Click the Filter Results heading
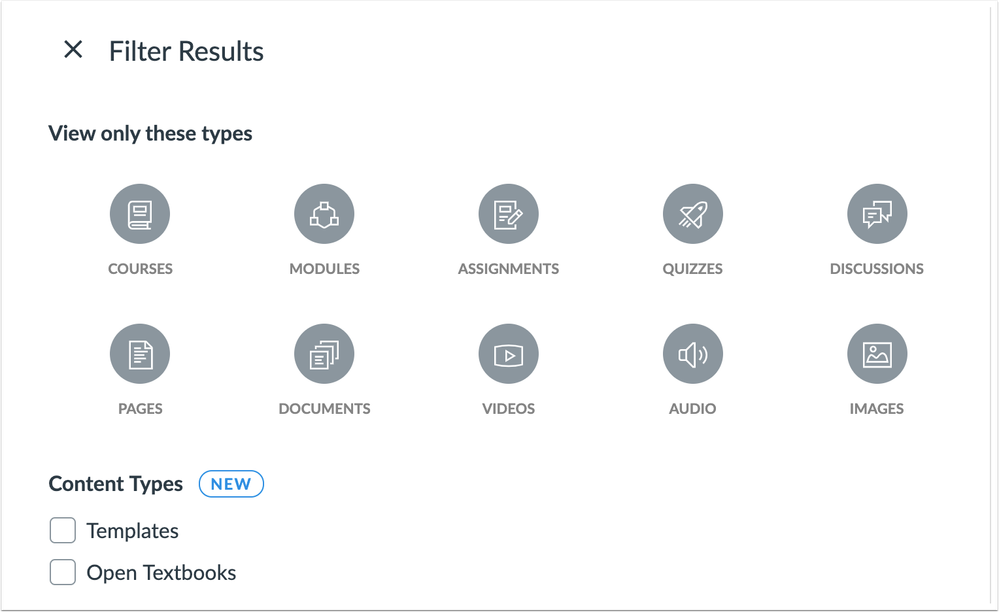 pyautogui.click(x=186, y=51)
